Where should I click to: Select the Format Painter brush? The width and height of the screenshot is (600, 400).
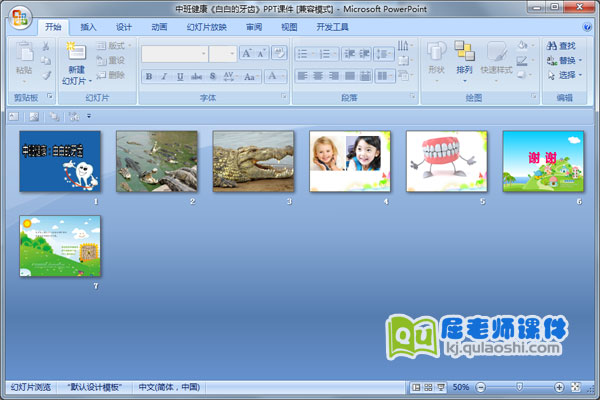tap(46, 75)
